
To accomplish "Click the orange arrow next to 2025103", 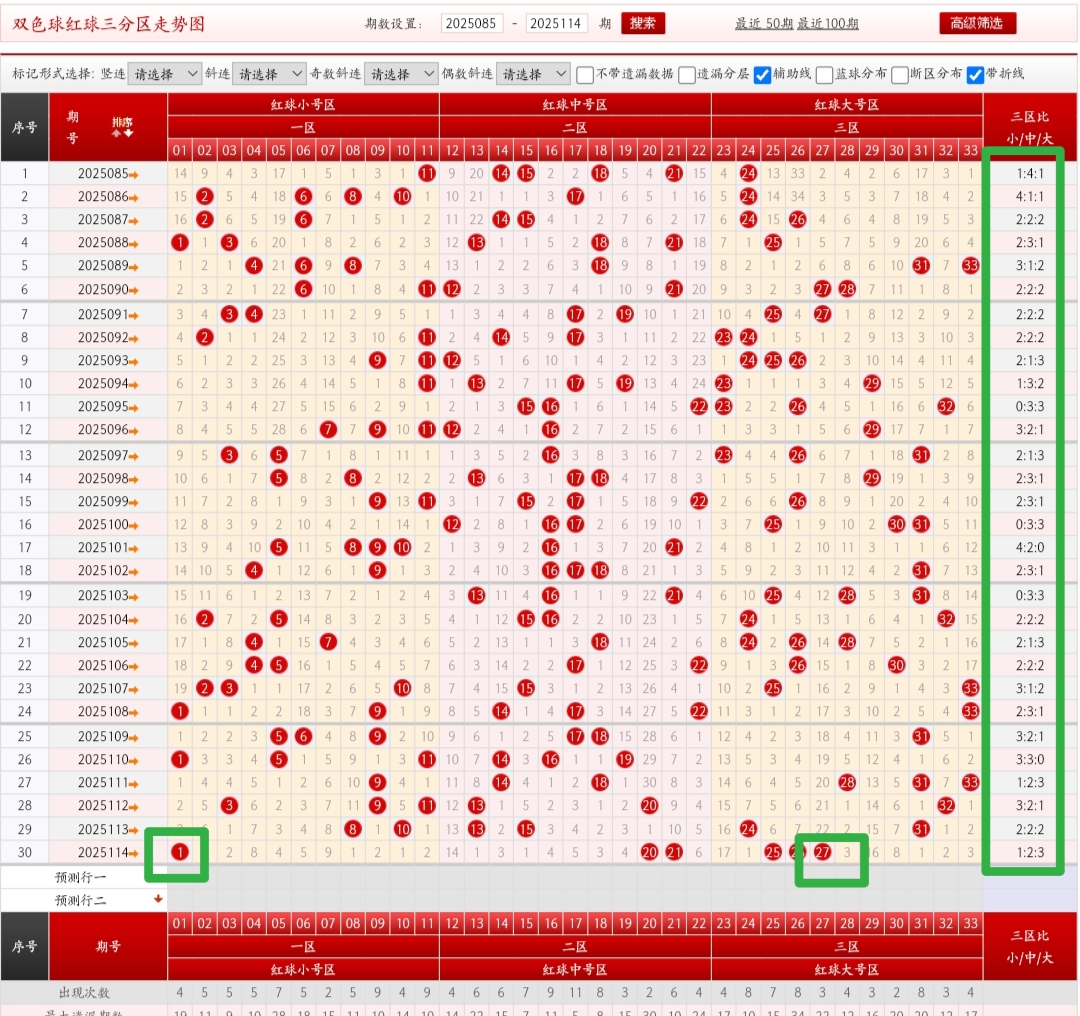I will coord(134,597).
